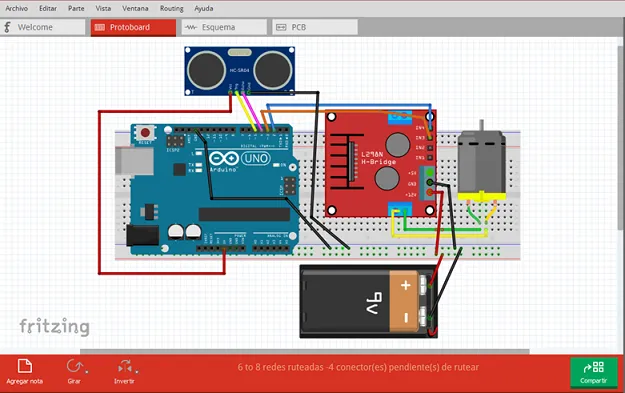
Task: Select the HC-SR04 ultrasonic sensor part
Action: (240, 71)
